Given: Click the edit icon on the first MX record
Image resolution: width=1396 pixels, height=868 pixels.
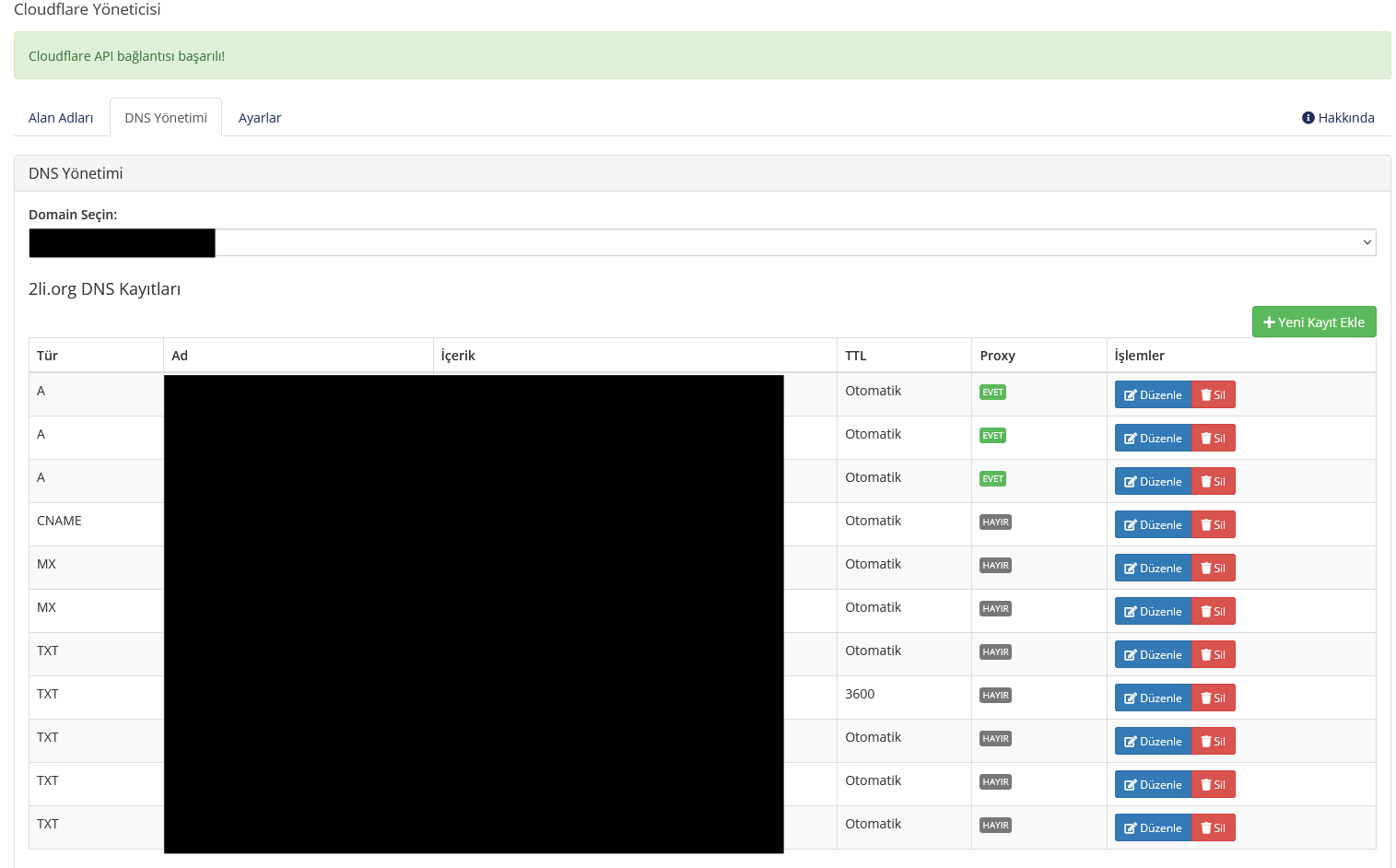Looking at the screenshot, I should tap(1130, 568).
